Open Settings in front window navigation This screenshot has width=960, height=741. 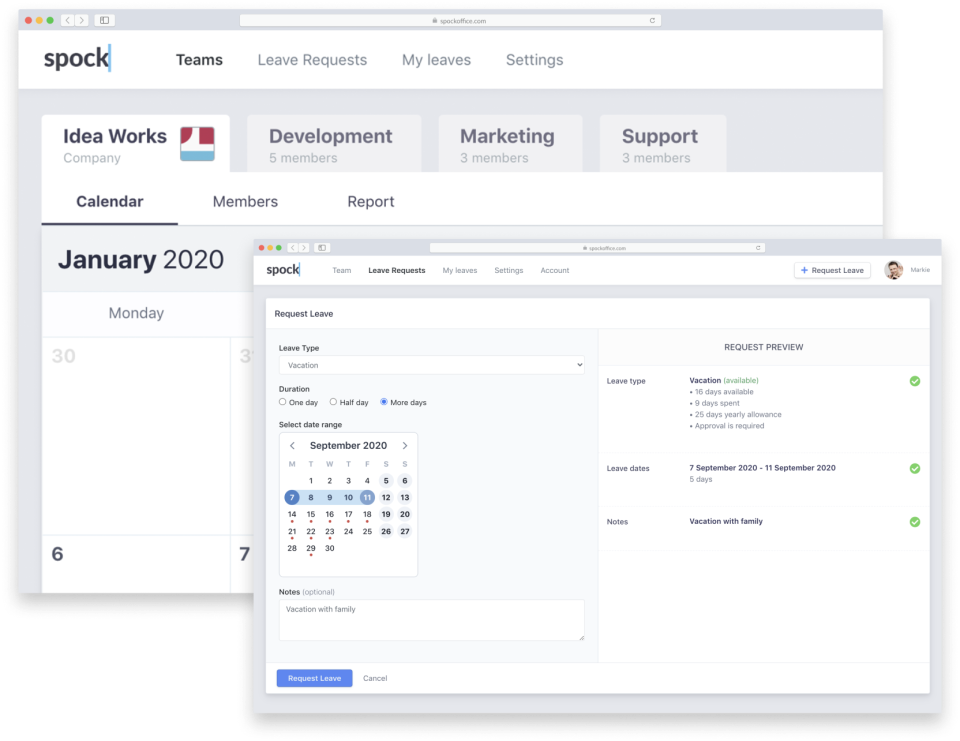coord(509,270)
